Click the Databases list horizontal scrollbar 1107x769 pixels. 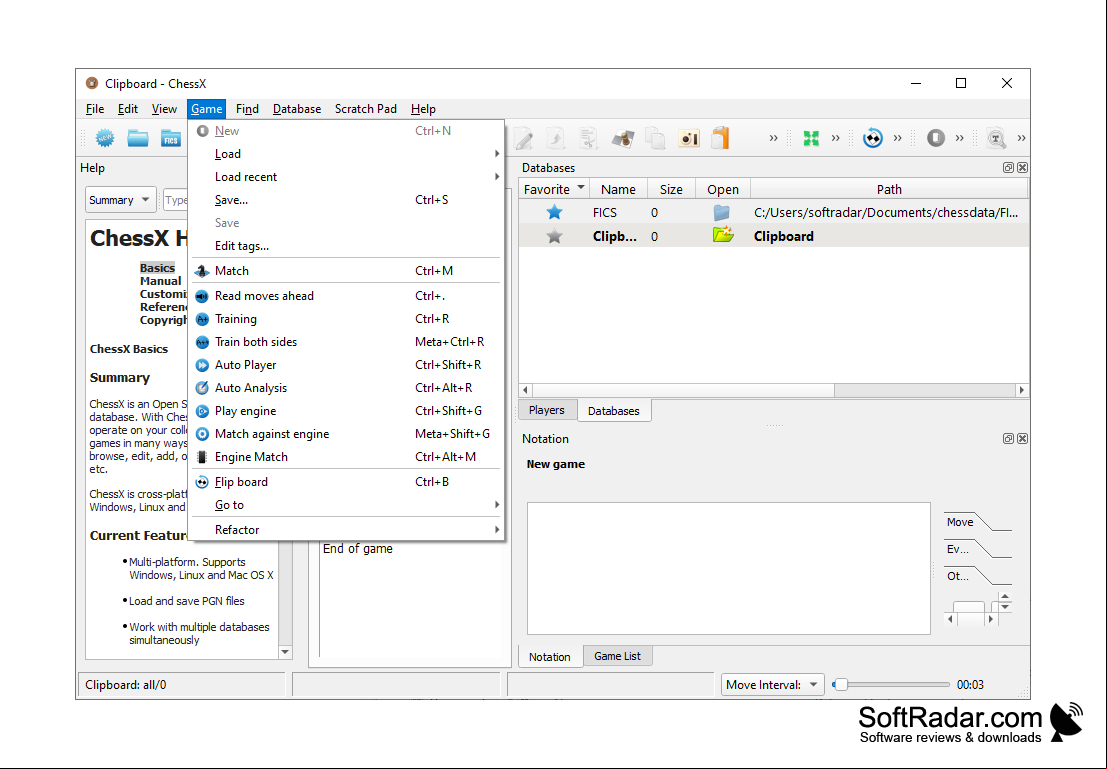pos(683,390)
